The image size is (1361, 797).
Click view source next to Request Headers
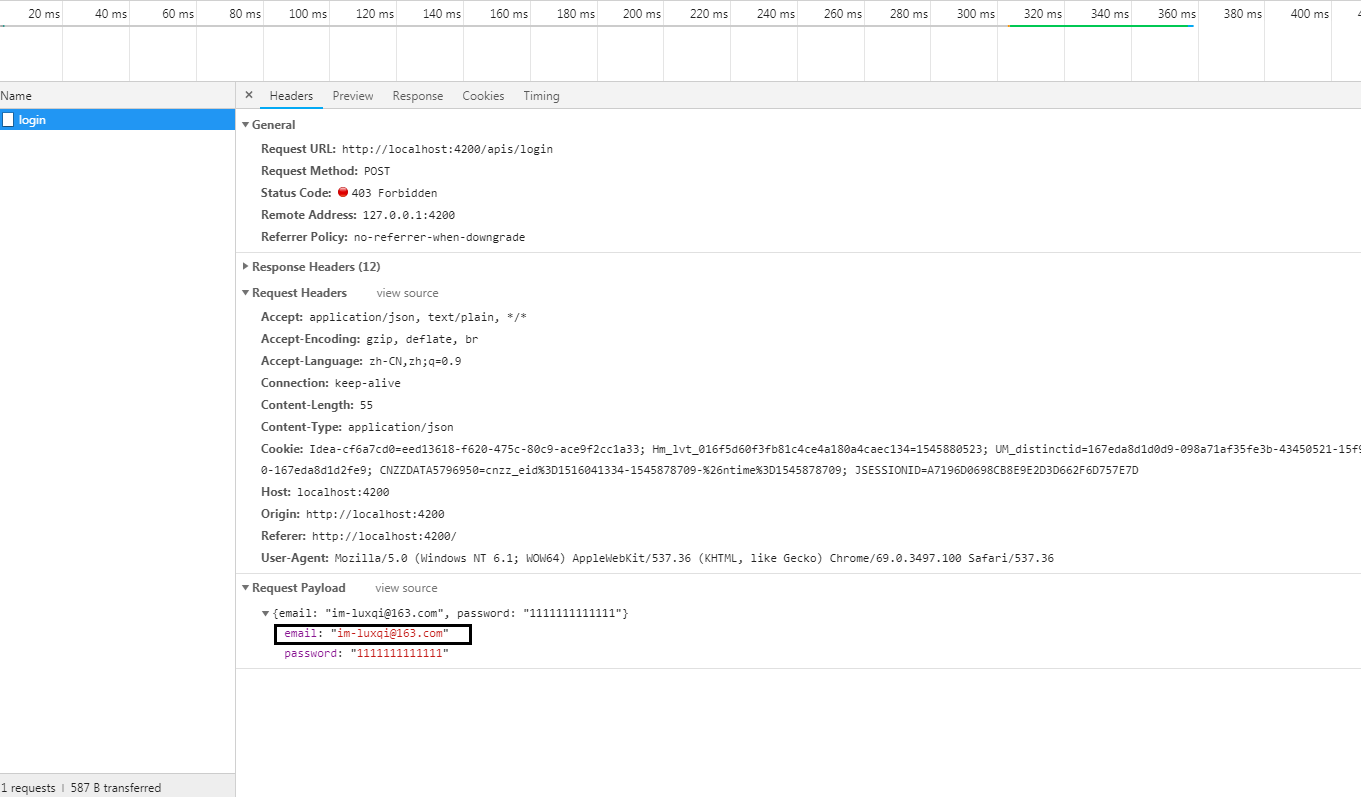[x=406, y=292]
